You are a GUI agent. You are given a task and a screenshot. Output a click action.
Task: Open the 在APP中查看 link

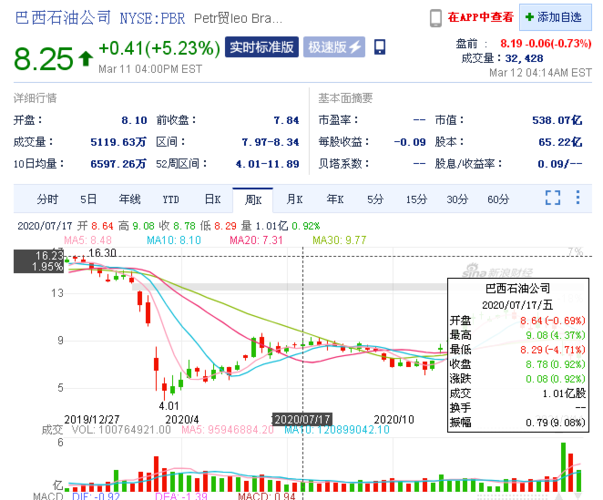pyautogui.click(x=481, y=17)
